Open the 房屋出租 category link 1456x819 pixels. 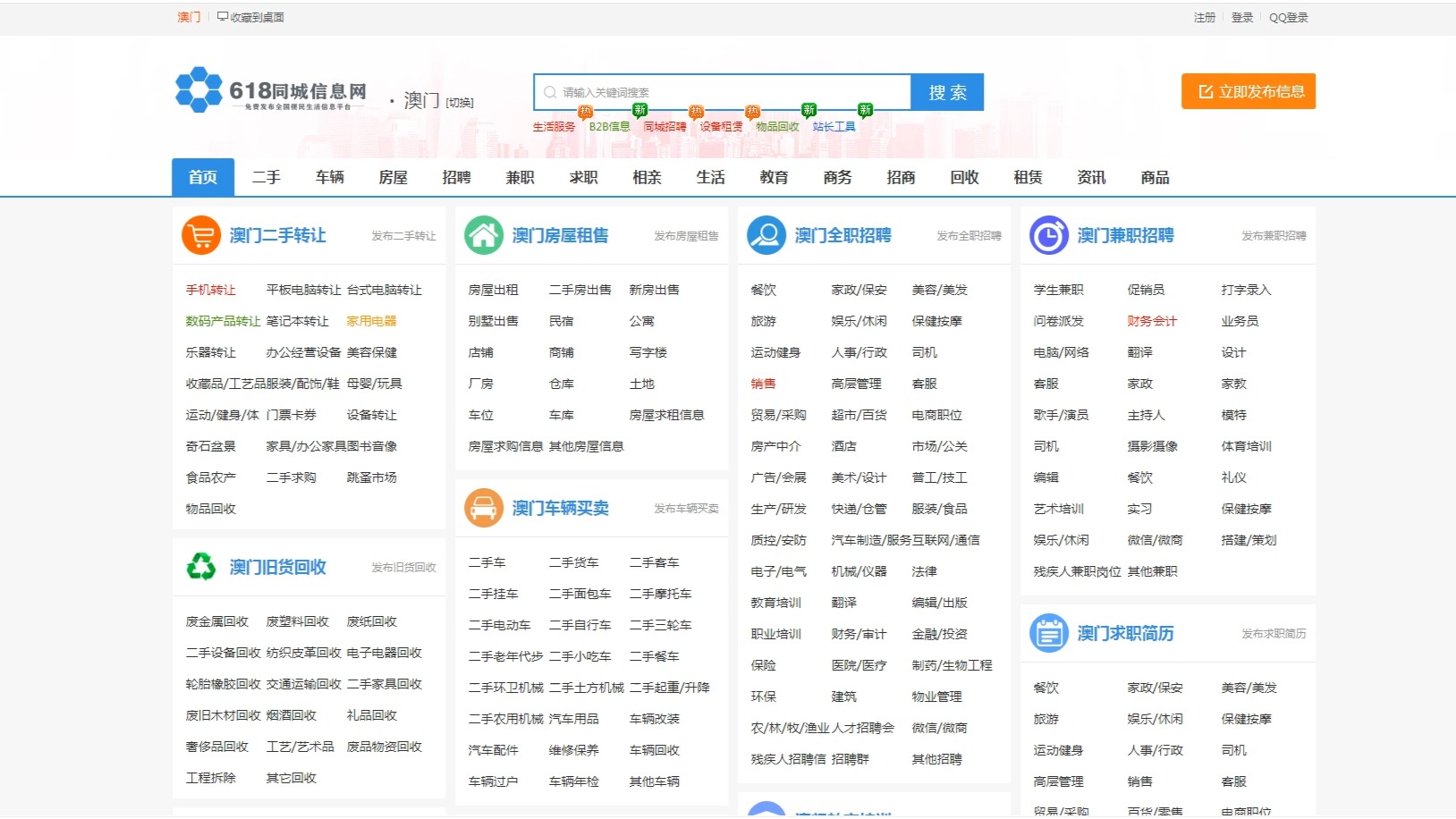[494, 290]
